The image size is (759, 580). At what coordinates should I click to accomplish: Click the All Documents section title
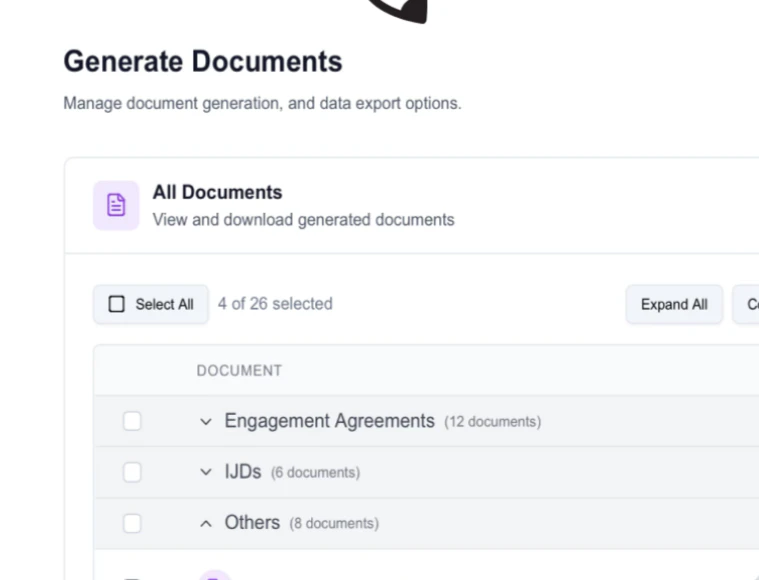pos(217,192)
